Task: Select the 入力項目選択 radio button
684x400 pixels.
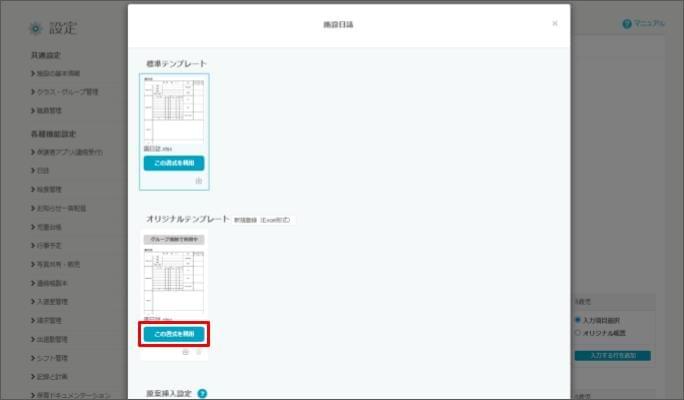Action: [578, 320]
